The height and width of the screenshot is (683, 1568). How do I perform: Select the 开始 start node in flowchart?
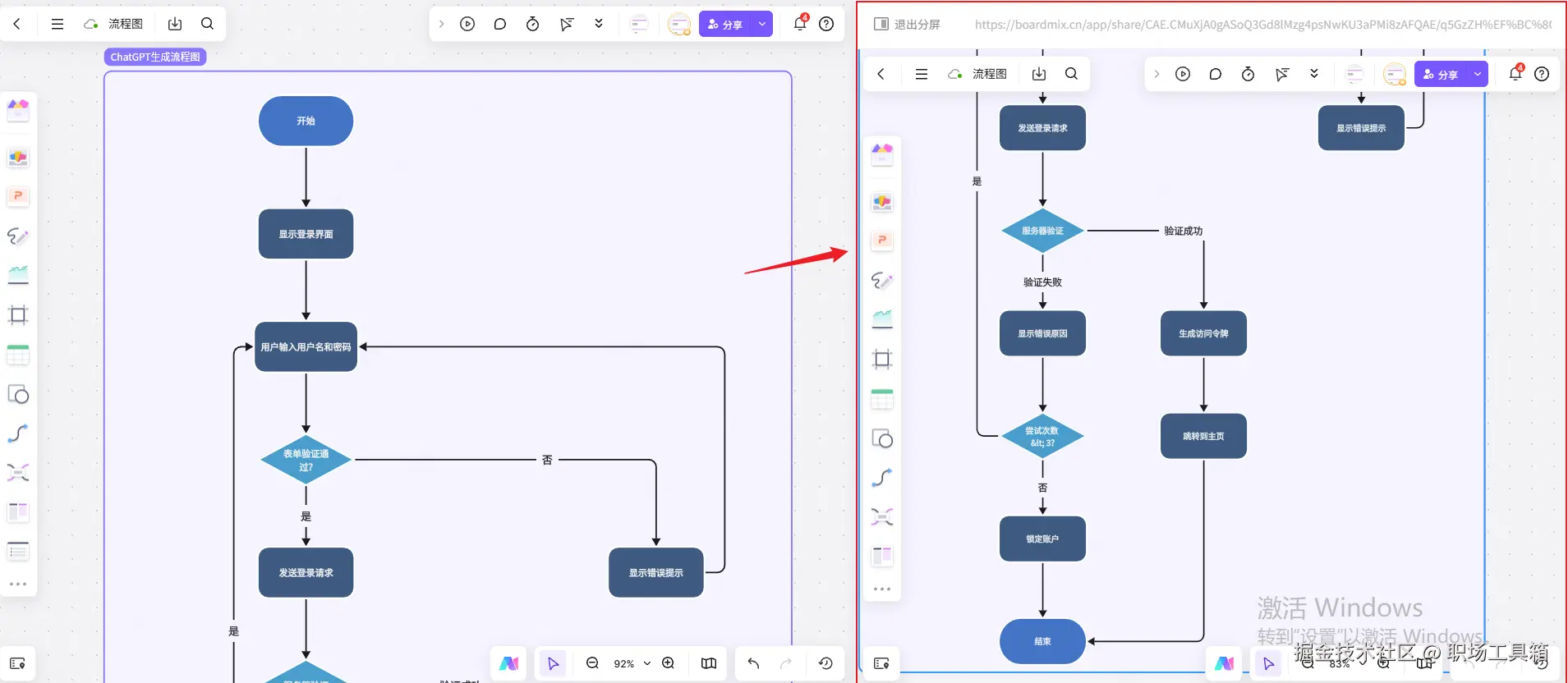pos(306,121)
